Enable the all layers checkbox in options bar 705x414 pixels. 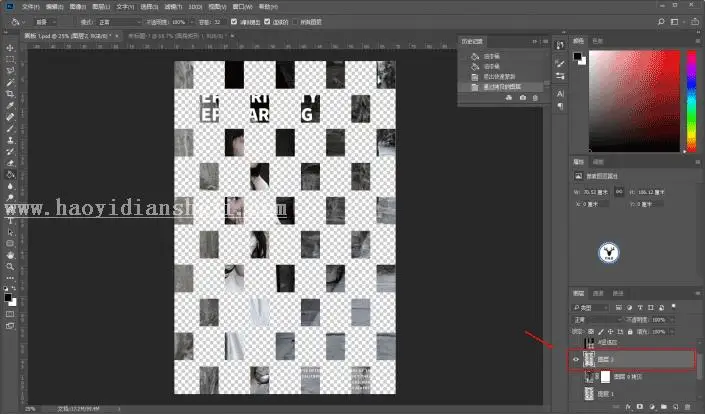pos(295,22)
